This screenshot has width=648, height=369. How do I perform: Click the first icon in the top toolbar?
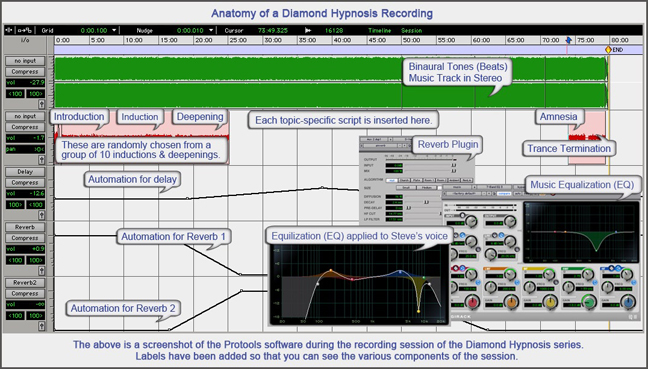[x=10, y=30]
